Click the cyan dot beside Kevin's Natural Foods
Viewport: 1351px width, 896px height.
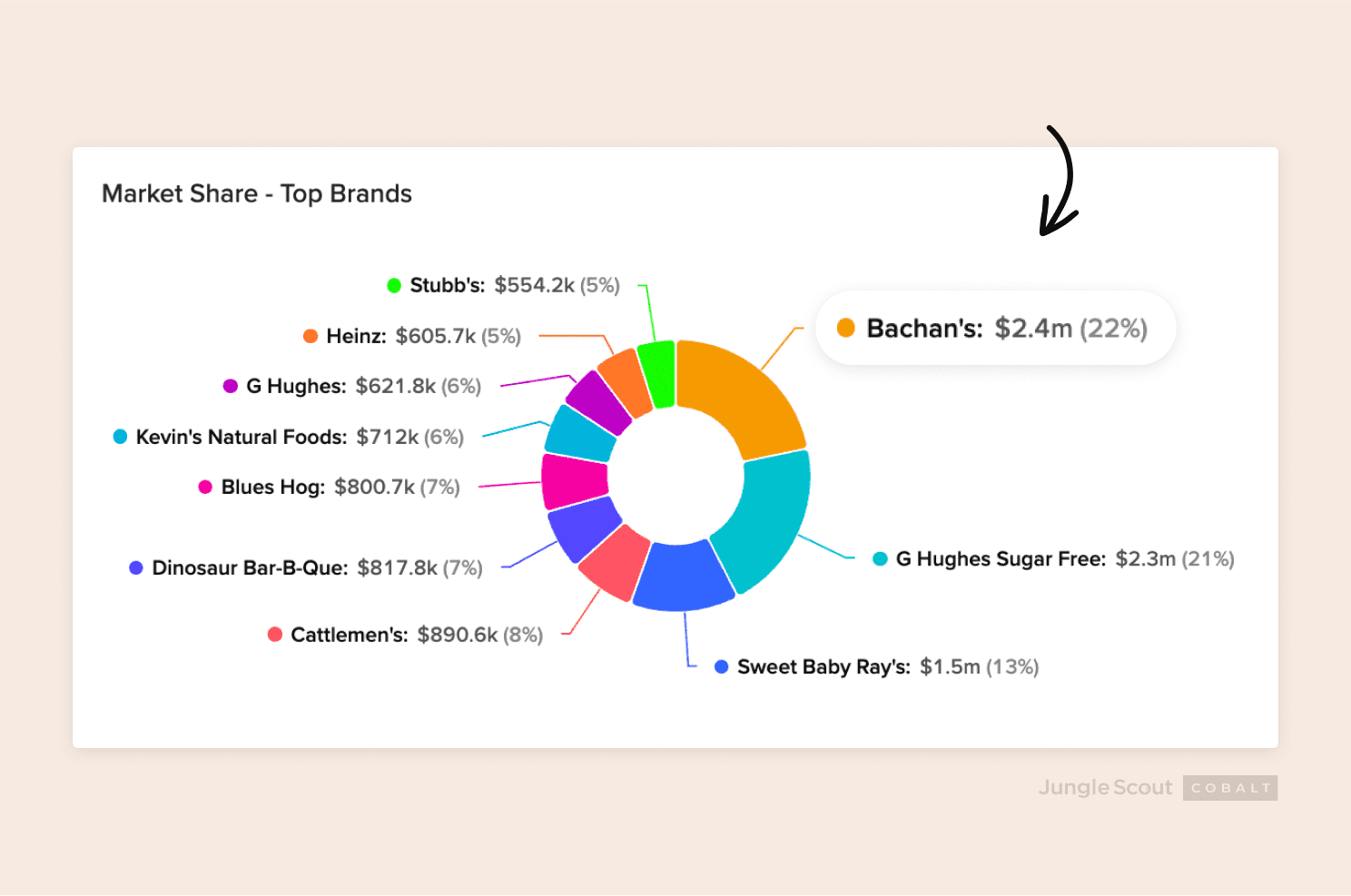click(x=120, y=437)
